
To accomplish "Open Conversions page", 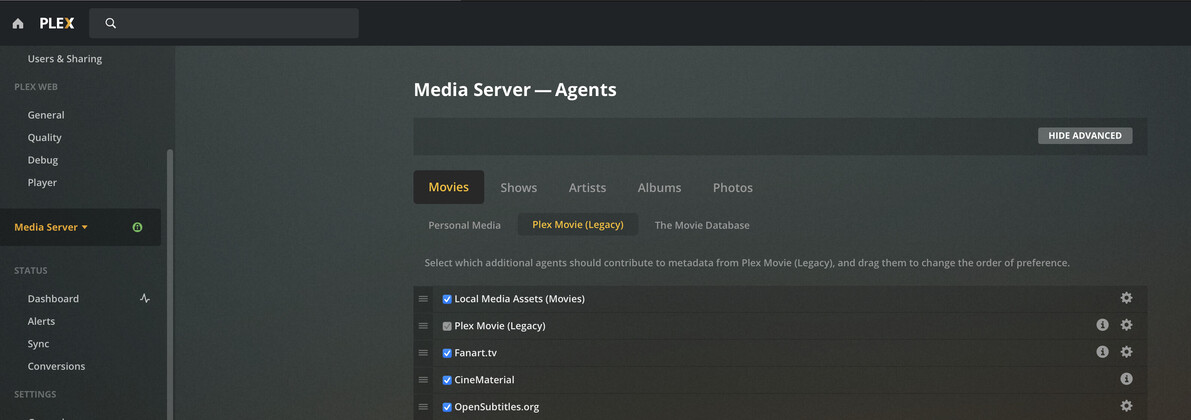I will click(56, 366).
